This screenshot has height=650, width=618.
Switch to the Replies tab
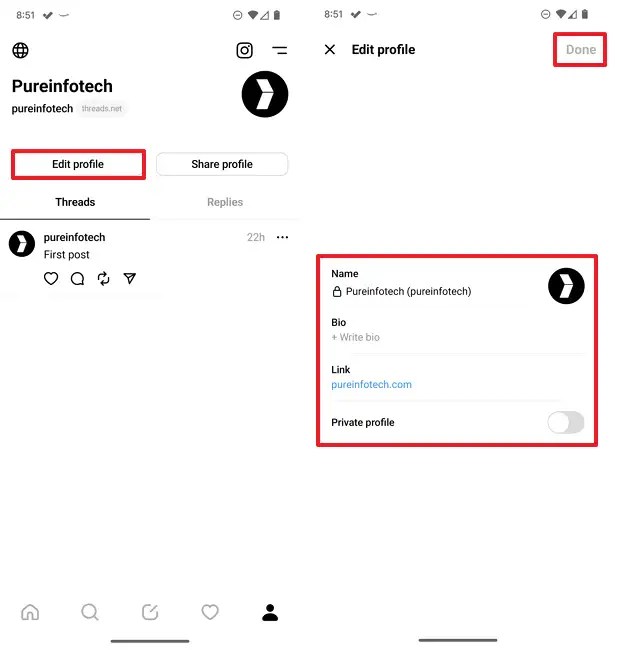coord(225,202)
